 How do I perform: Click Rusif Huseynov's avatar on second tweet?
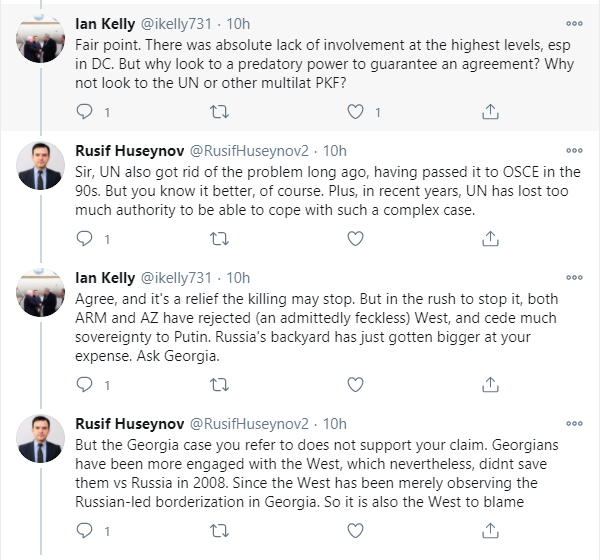click(42, 165)
